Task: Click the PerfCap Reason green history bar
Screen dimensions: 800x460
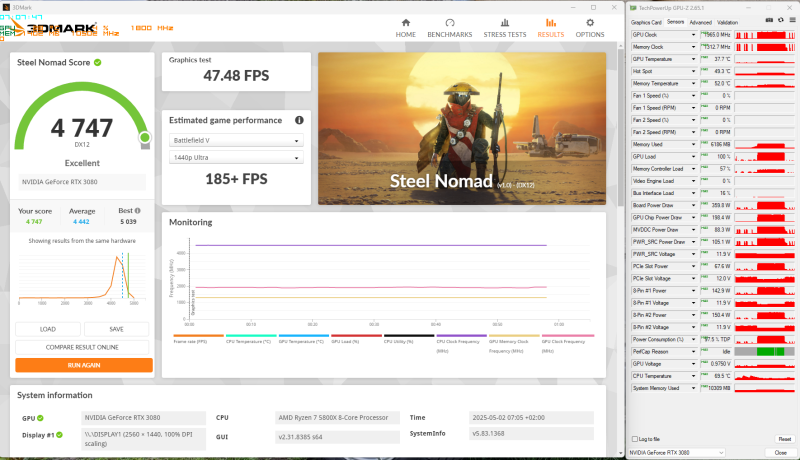Action: [770, 351]
